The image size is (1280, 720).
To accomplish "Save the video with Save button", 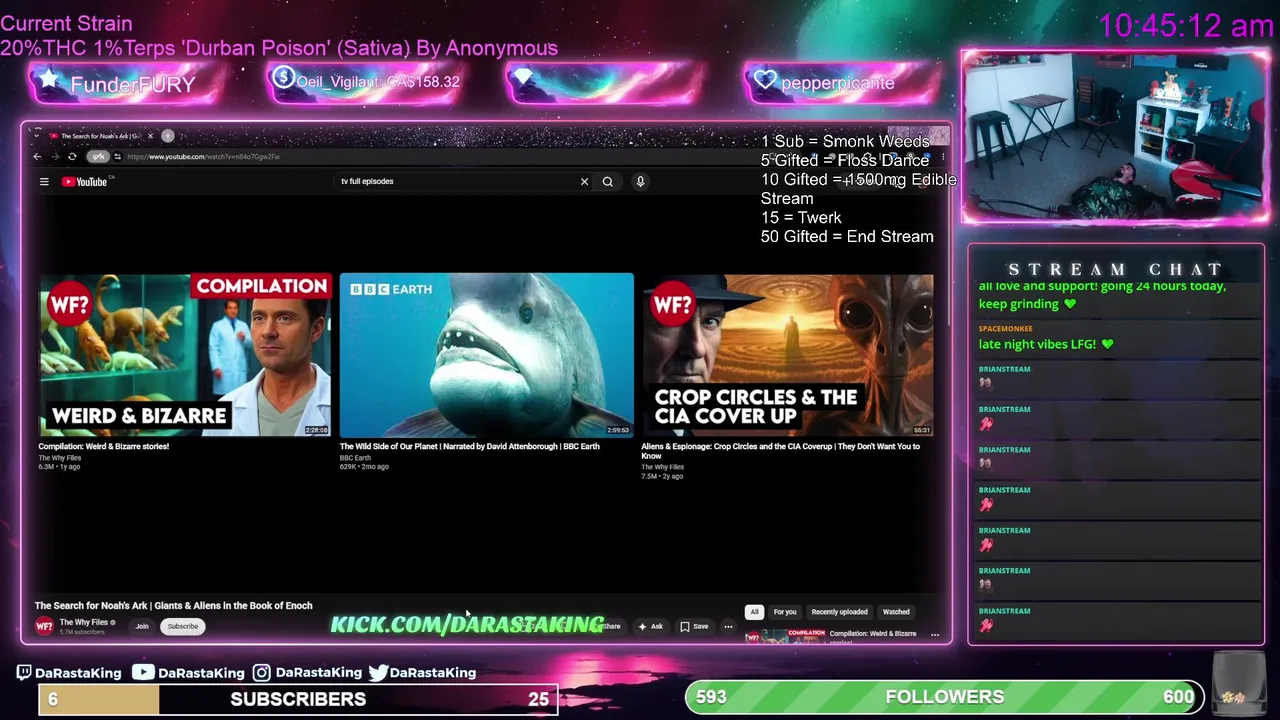I will 694,627.
